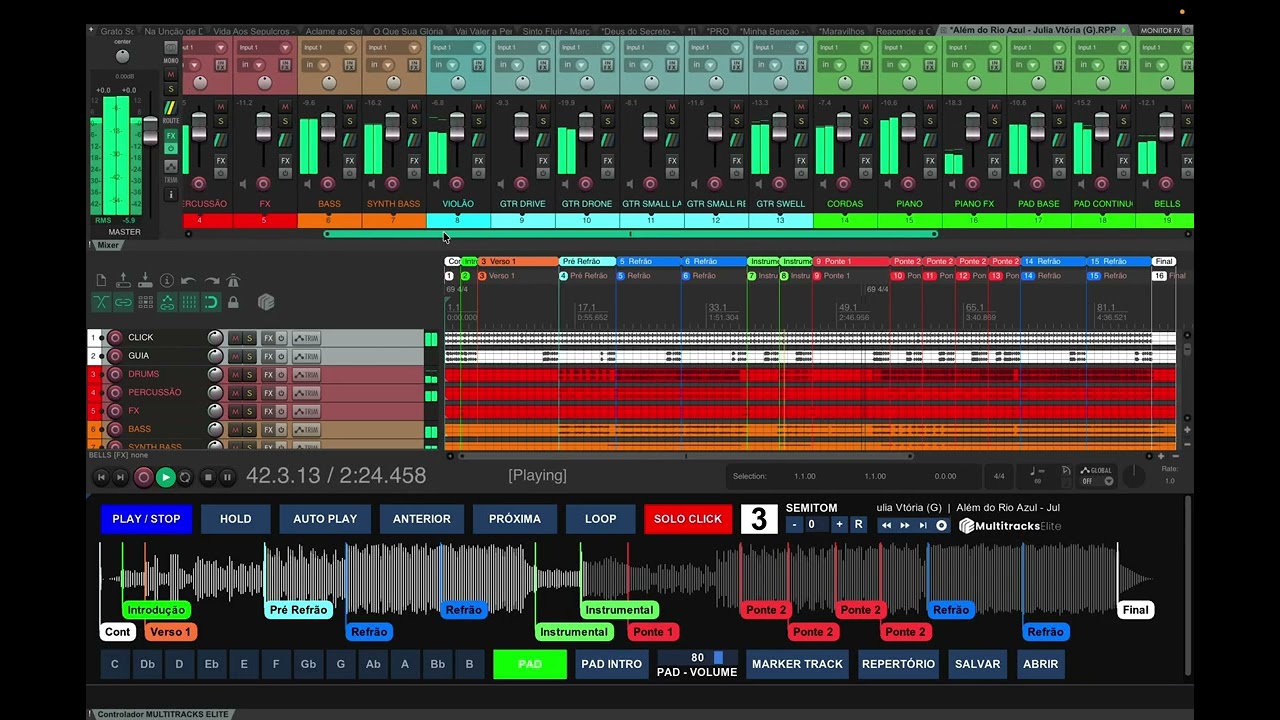Open Input 1 dropdown on SYNTH BASS strip
The height and width of the screenshot is (720, 1280).
point(394,47)
